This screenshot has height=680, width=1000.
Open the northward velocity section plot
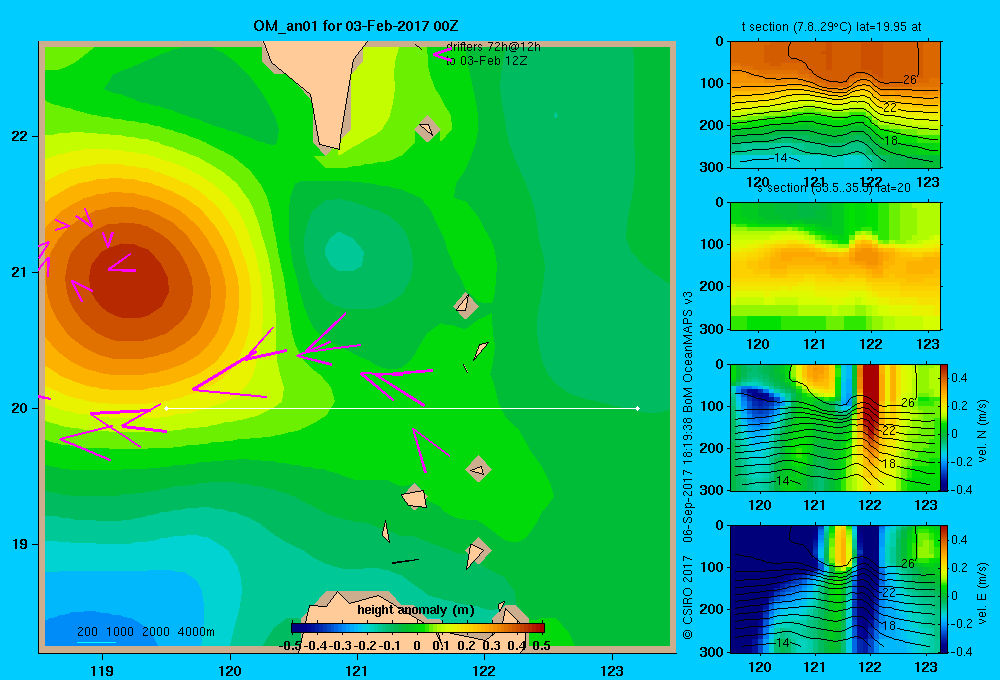(835, 427)
